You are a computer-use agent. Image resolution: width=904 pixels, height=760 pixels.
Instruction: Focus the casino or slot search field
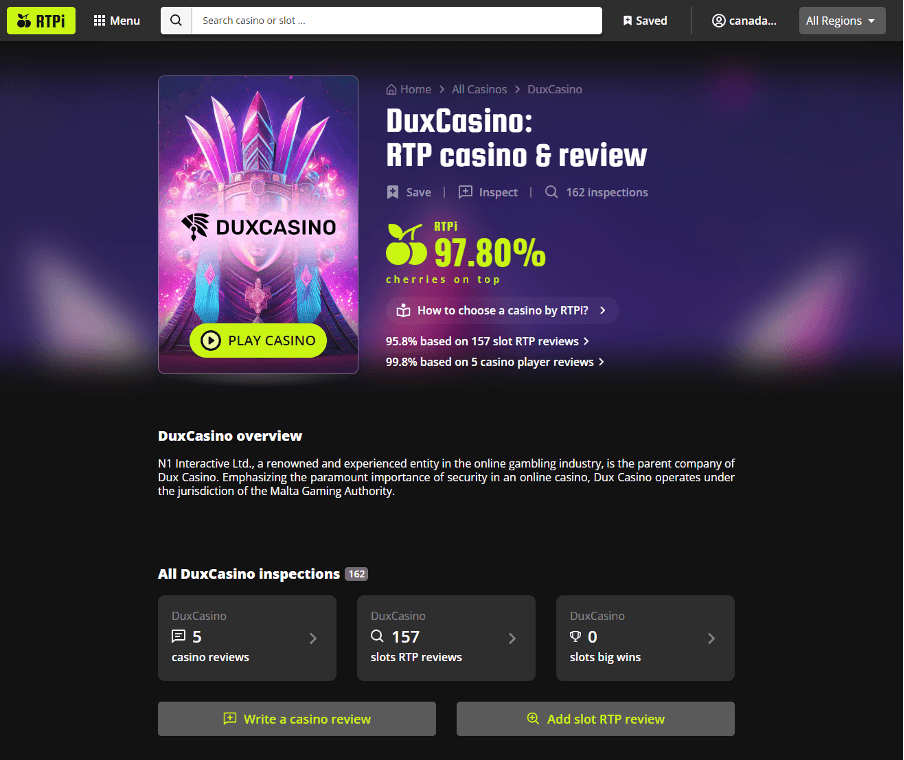click(x=397, y=21)
